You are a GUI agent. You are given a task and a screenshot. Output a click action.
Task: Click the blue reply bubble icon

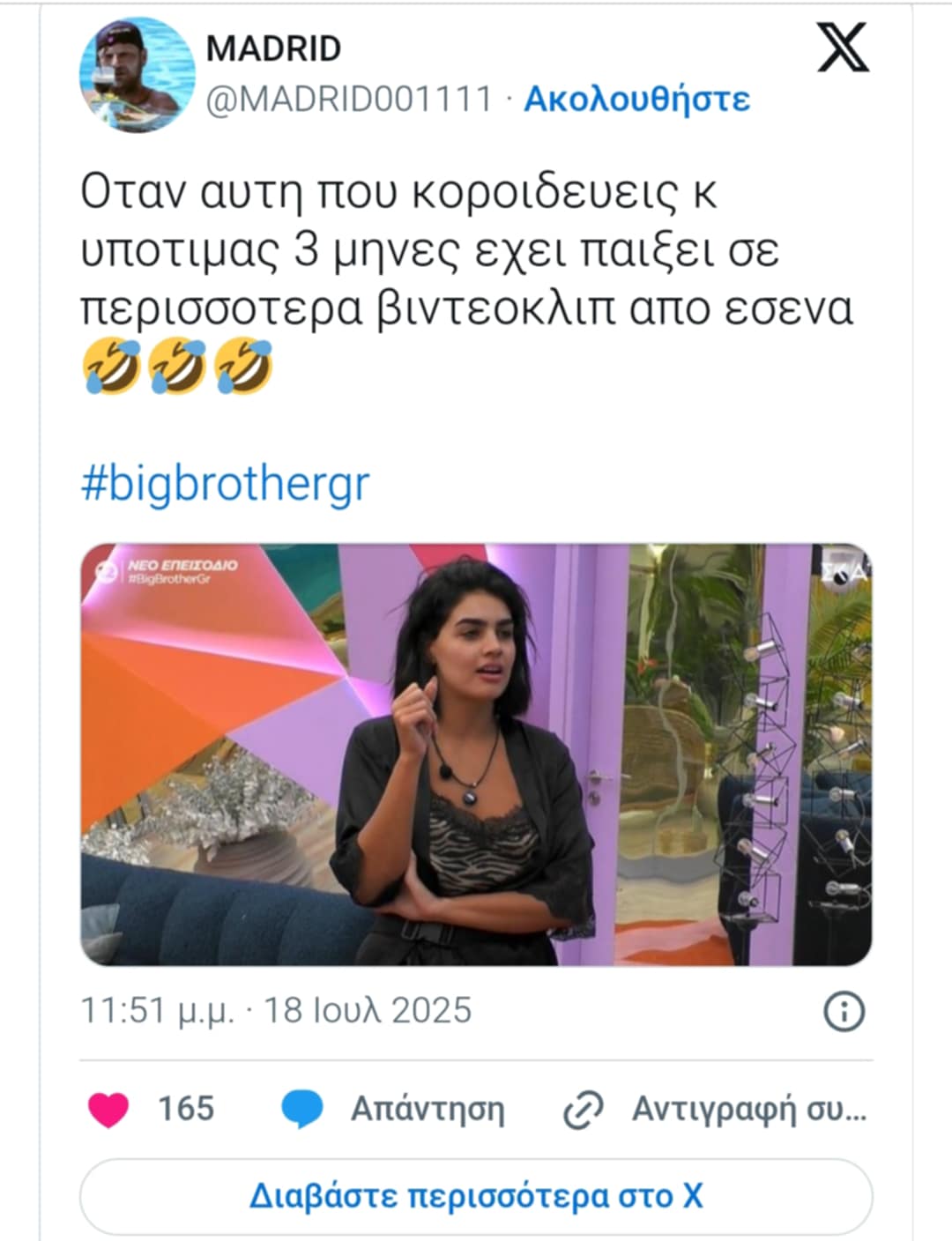click(301, 1109)
